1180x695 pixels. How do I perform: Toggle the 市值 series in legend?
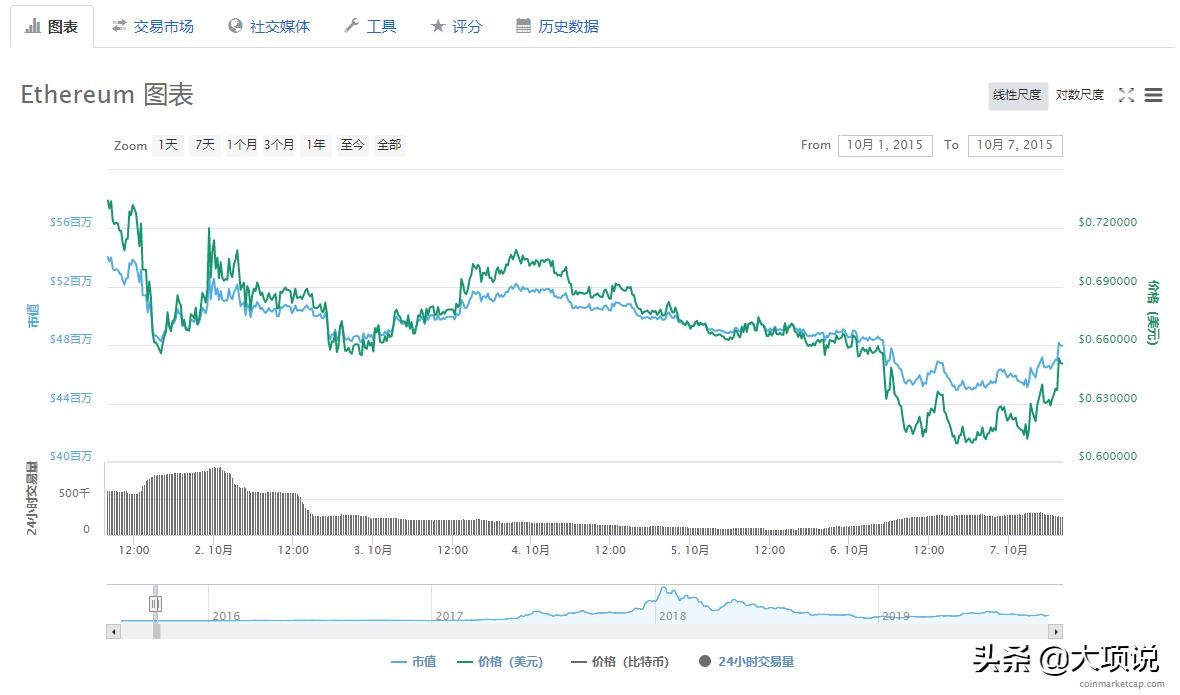[x=414, y=661]
